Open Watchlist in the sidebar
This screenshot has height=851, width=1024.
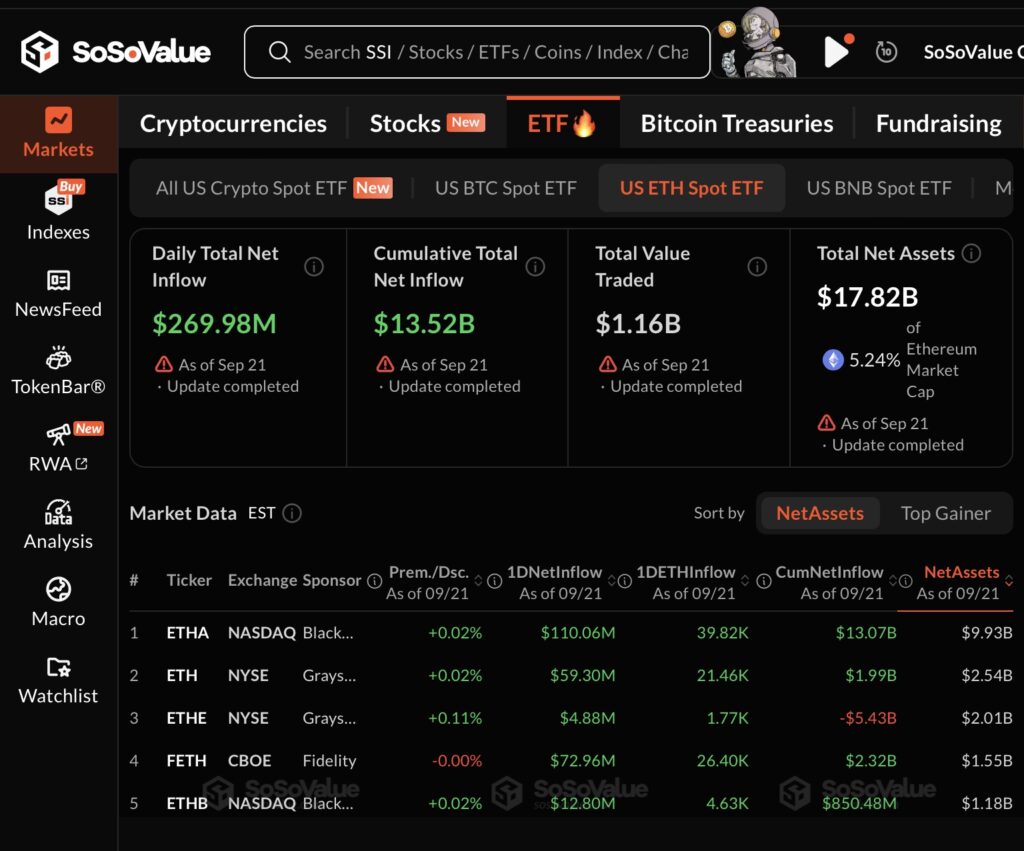(x=59, y=680)
